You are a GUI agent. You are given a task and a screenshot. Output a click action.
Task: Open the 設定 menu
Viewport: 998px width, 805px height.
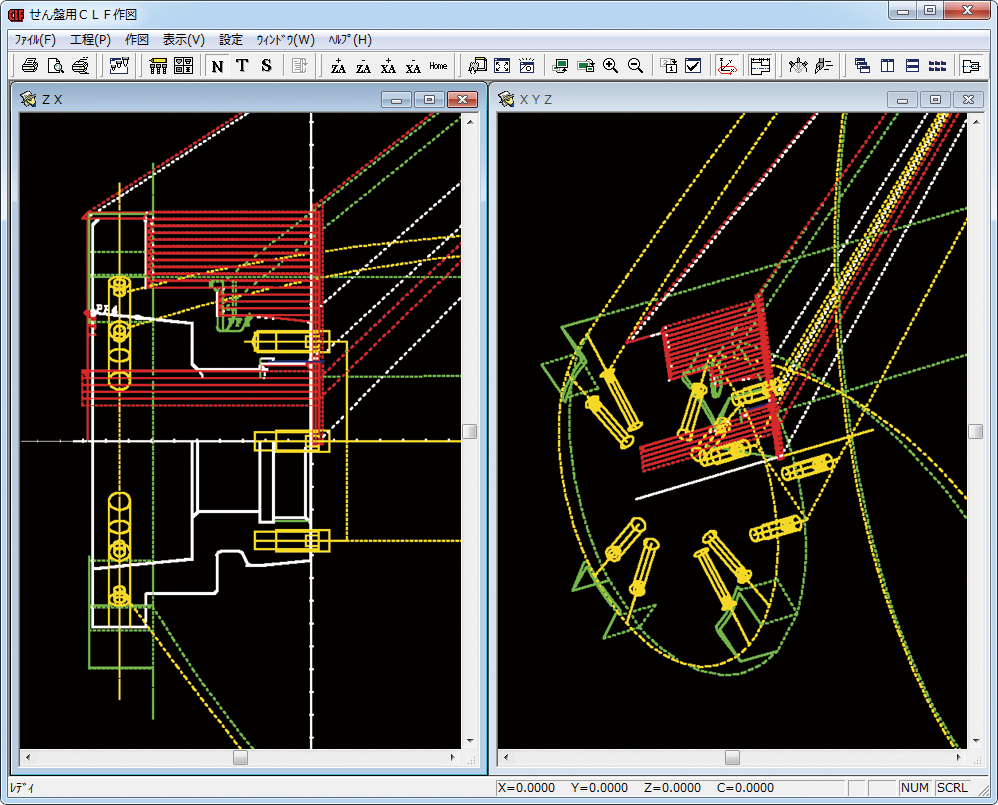coord(230,39)
